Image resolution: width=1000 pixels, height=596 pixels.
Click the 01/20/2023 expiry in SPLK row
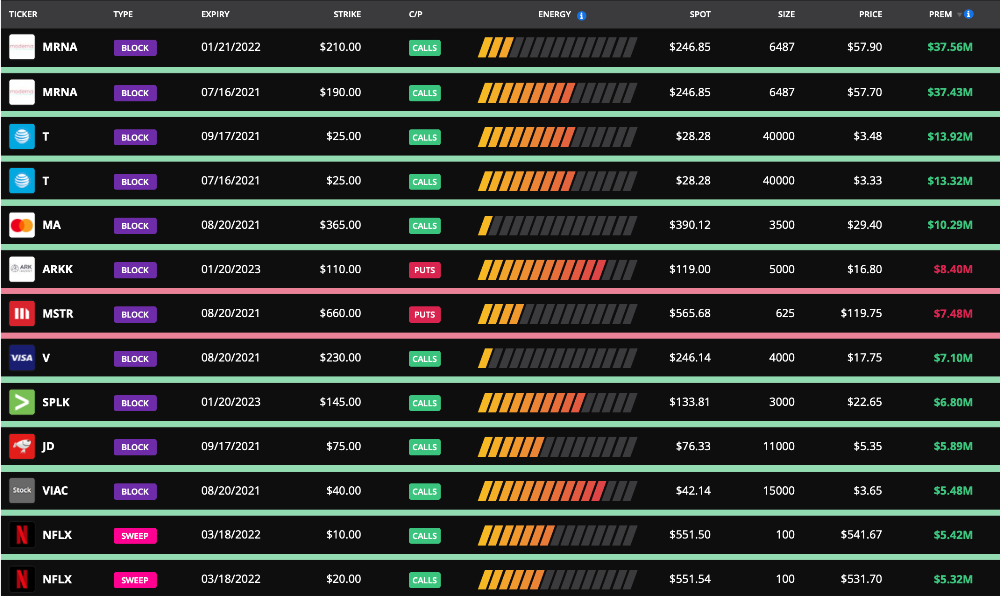231,402
